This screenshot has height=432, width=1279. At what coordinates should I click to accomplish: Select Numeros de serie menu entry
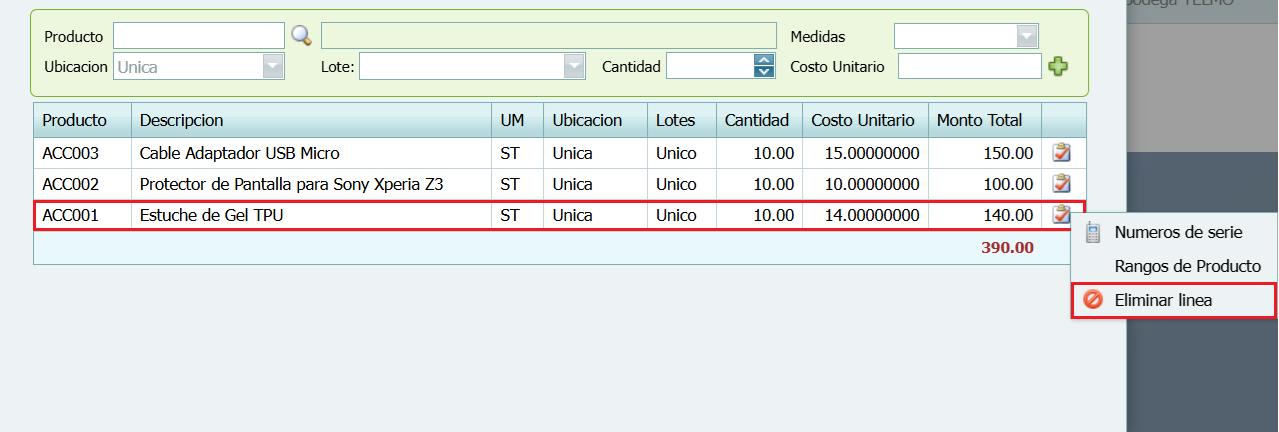point(1174,232)
